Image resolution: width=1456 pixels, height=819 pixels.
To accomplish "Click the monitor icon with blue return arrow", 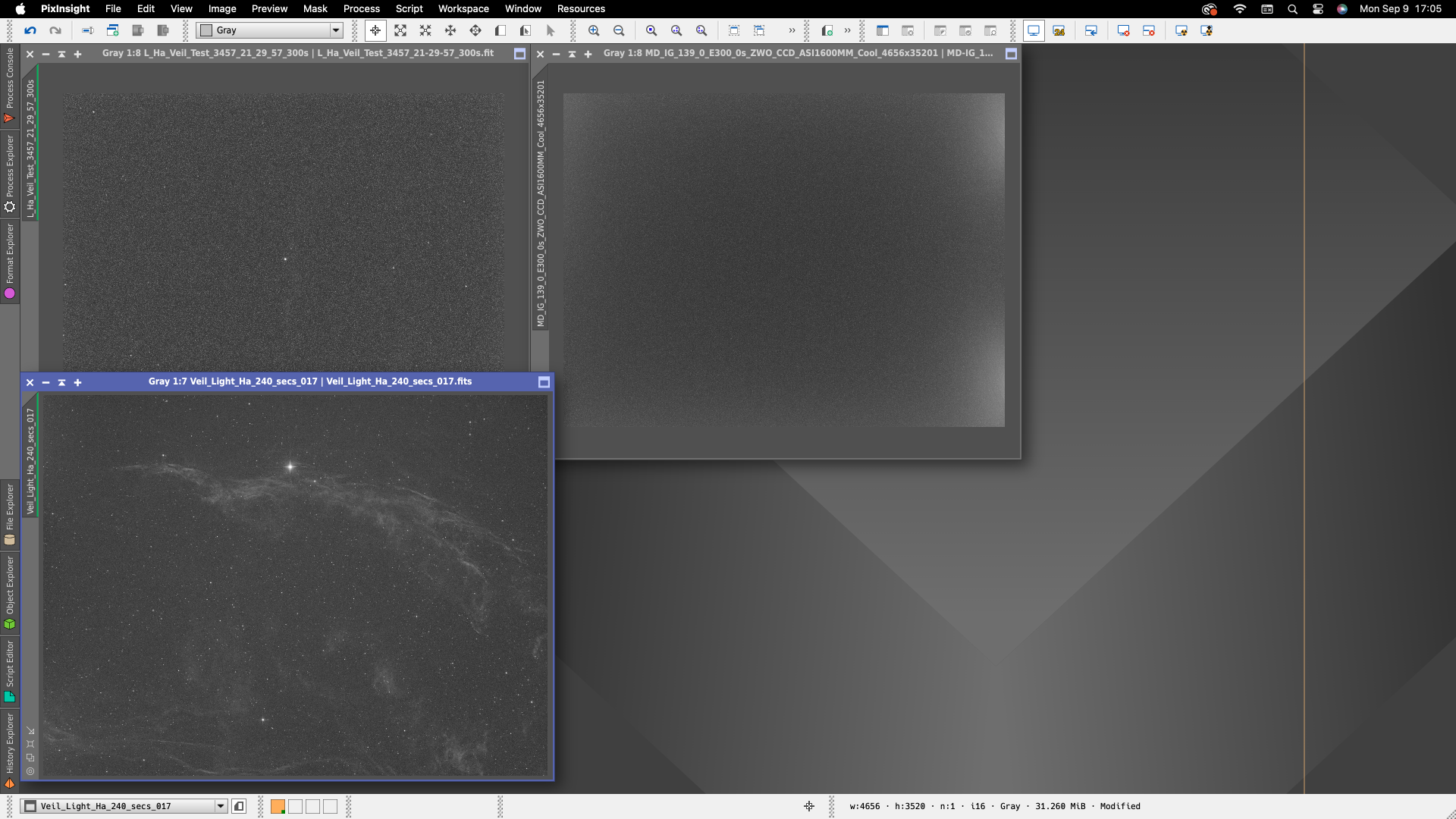I will (1091, 30).
